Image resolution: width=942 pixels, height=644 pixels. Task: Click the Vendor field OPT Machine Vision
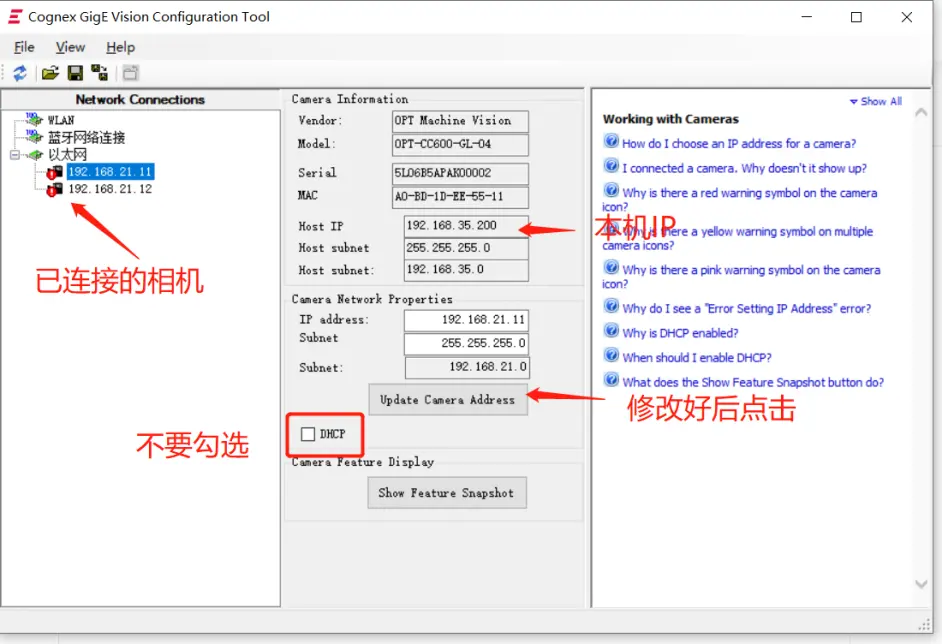point(460,121)
